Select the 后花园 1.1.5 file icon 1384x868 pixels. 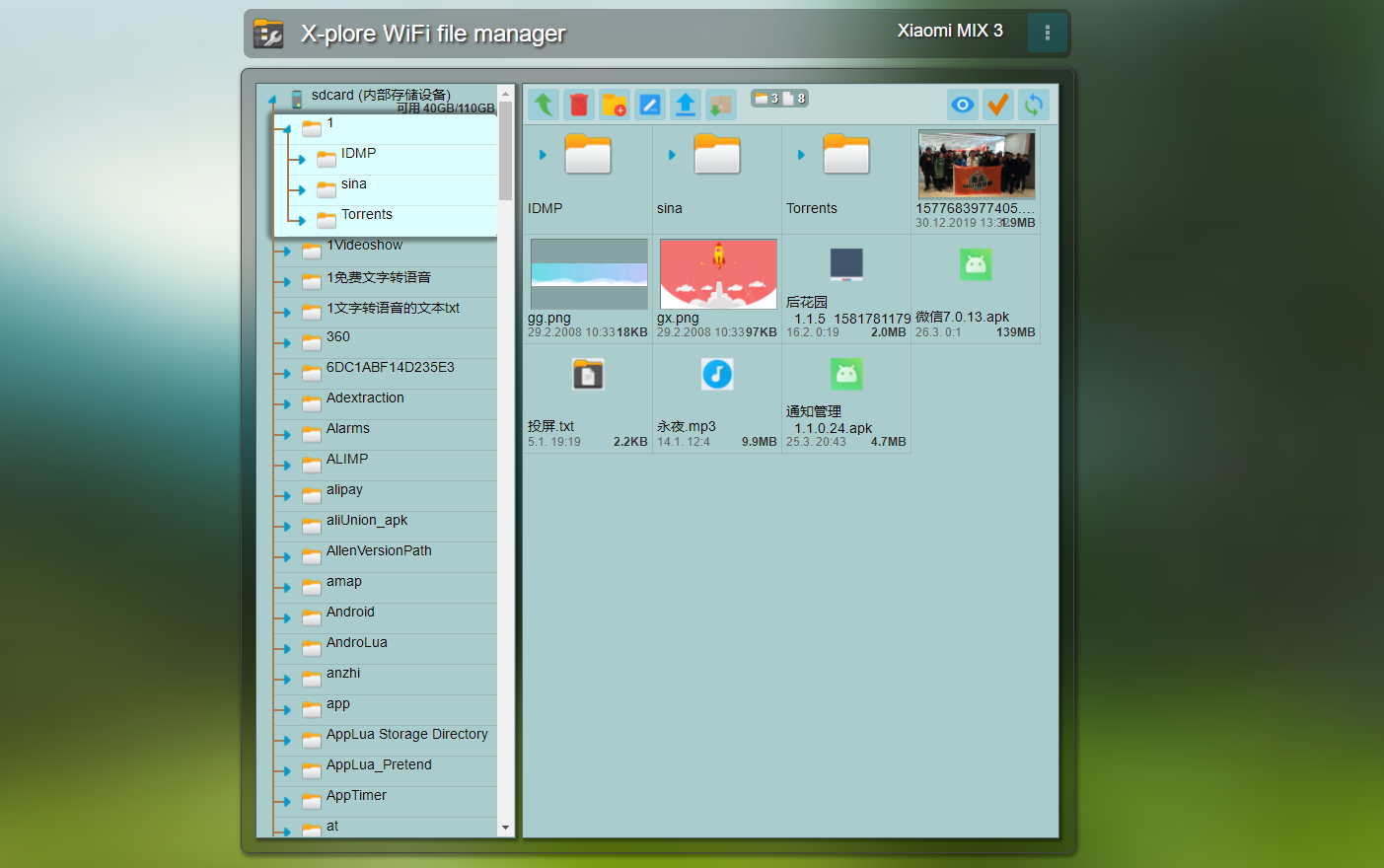(846, 264)
